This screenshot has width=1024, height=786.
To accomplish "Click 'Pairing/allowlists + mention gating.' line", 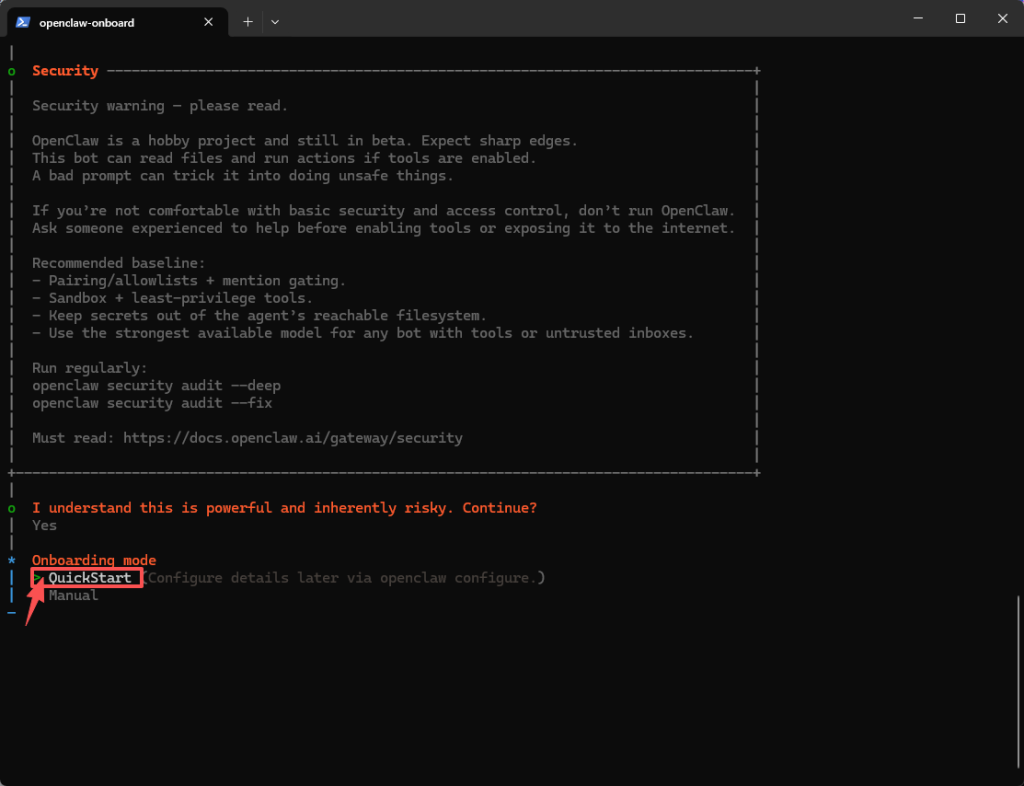I will coord(189,281).
